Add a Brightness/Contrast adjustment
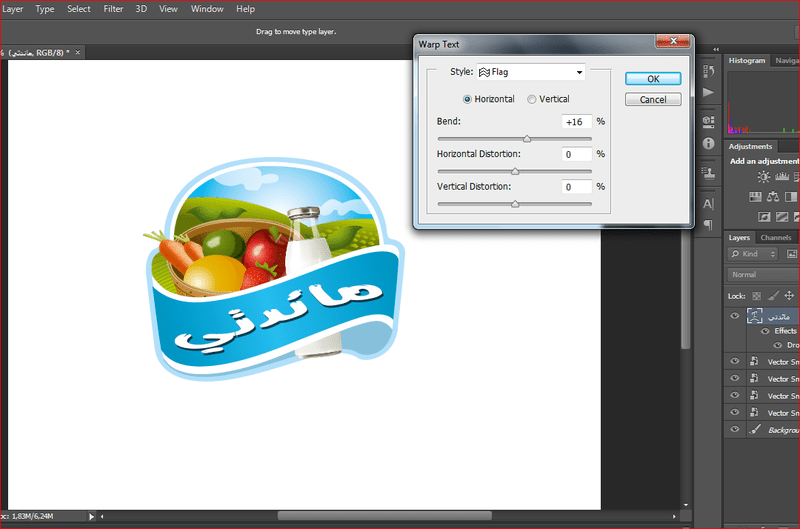 pos(764,177)
